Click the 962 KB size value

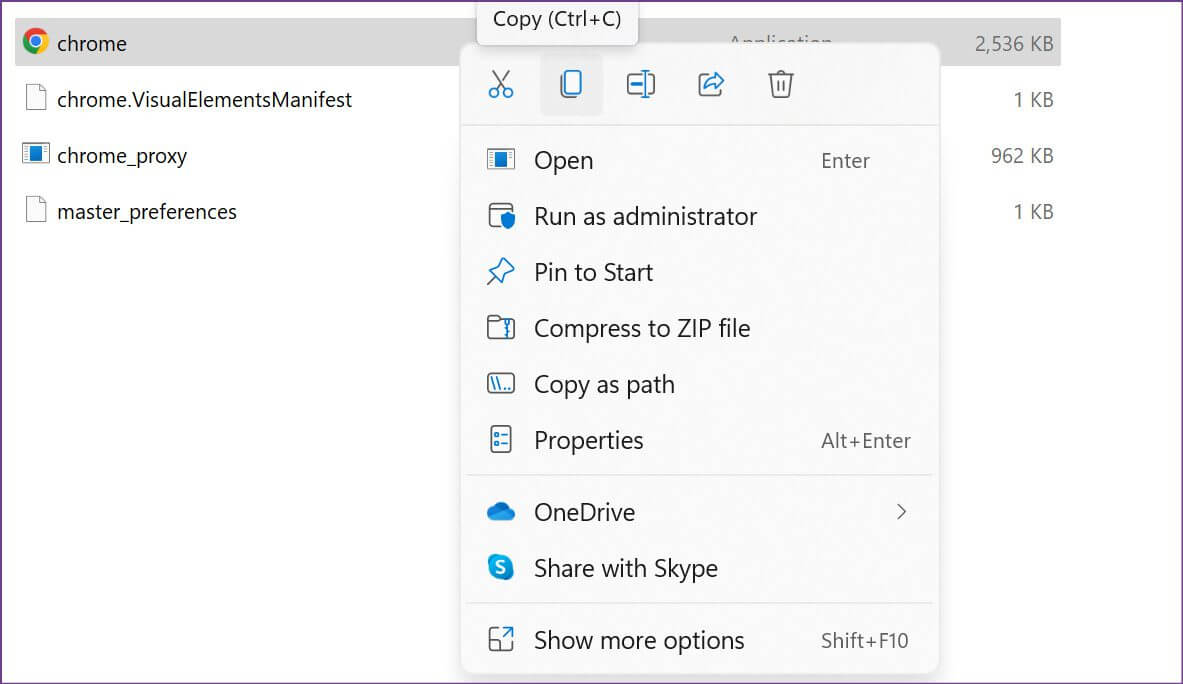[x=1022, y=156]
